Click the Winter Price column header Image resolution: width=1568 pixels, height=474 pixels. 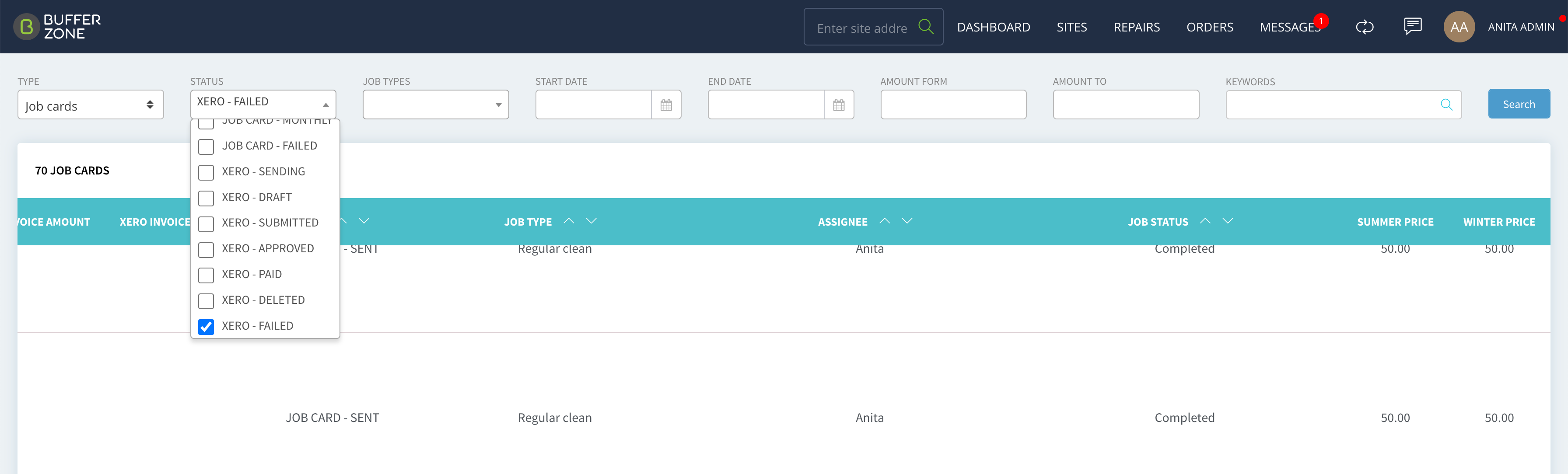point(1498,222)
